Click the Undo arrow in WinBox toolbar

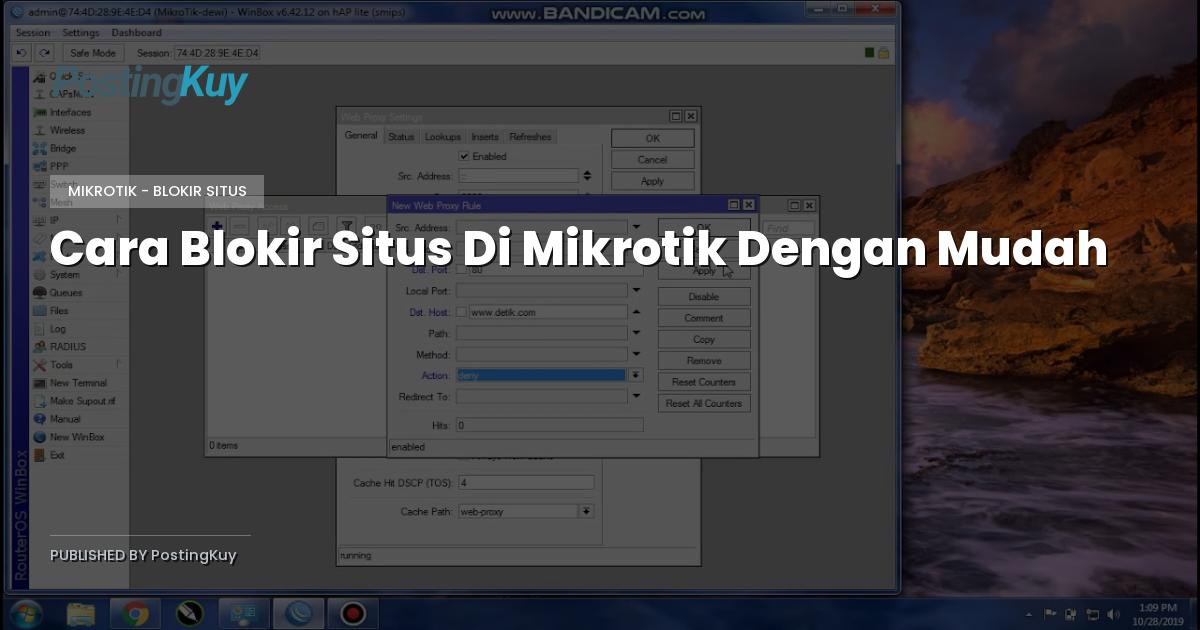(24, 52)
